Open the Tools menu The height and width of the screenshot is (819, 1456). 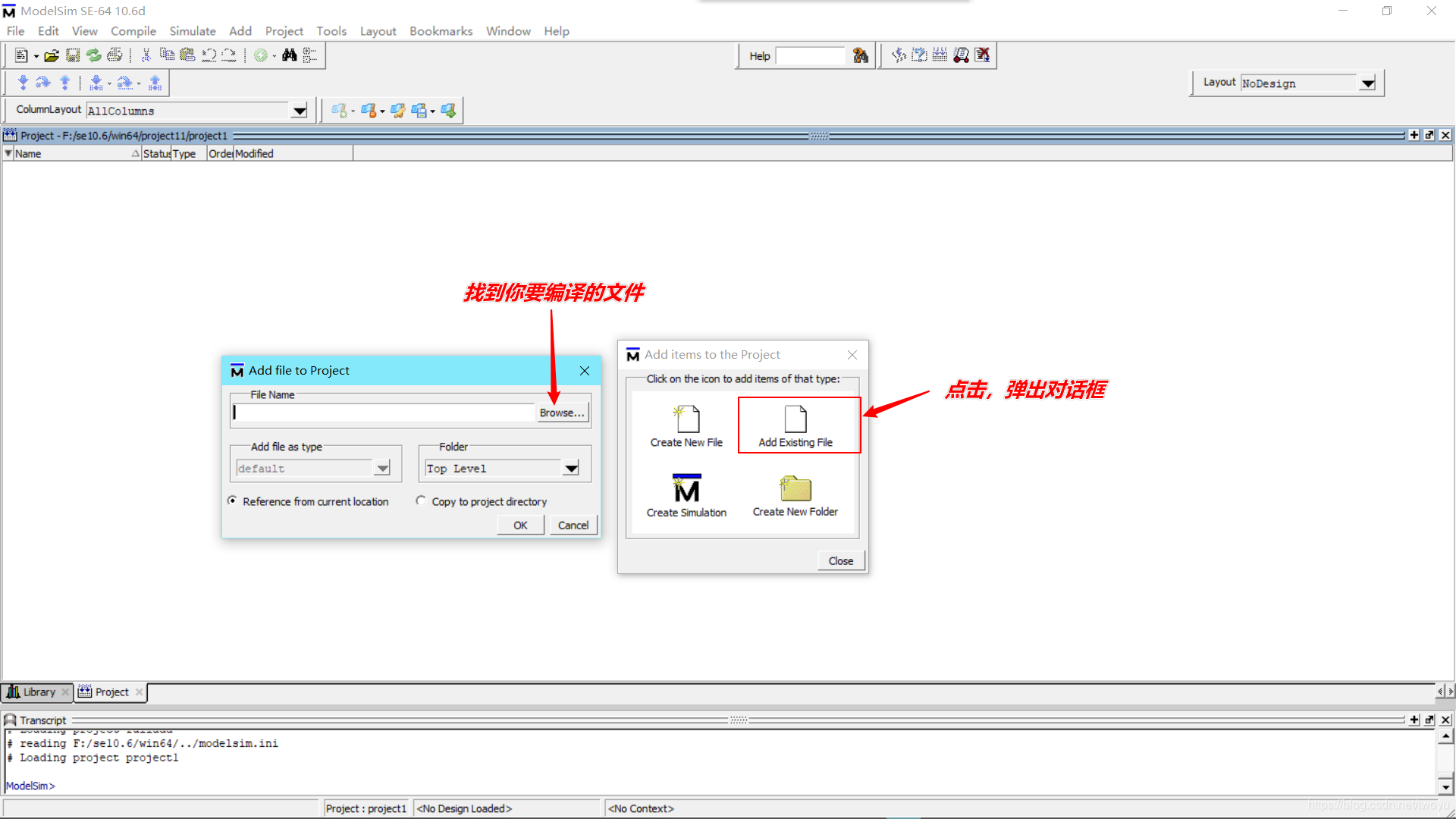tap(331, 31)
